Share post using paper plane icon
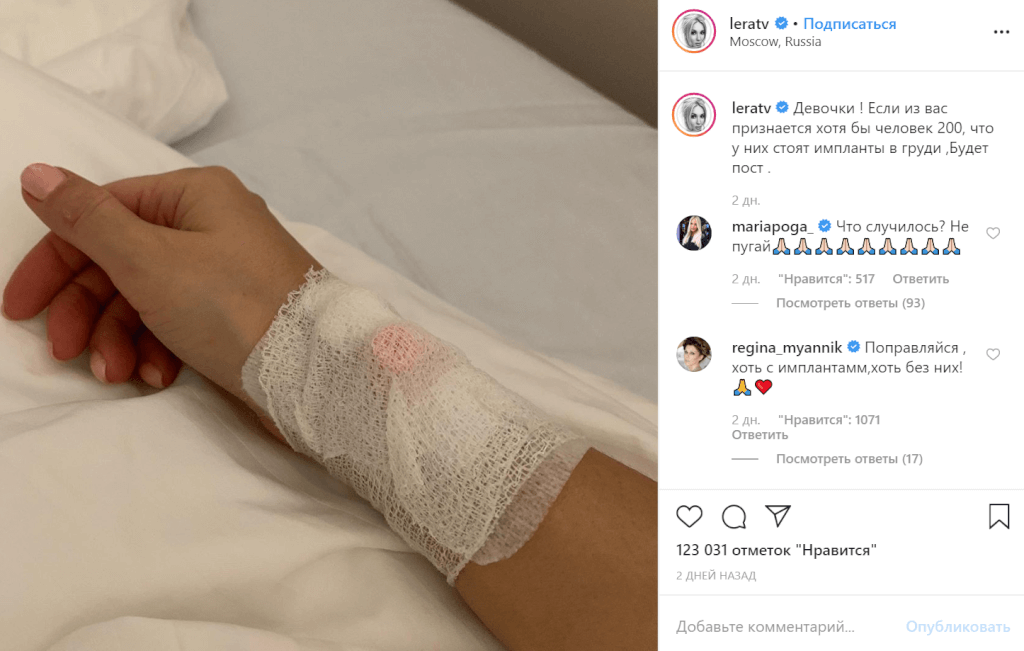1024x651 pixels. pos(778,516)
